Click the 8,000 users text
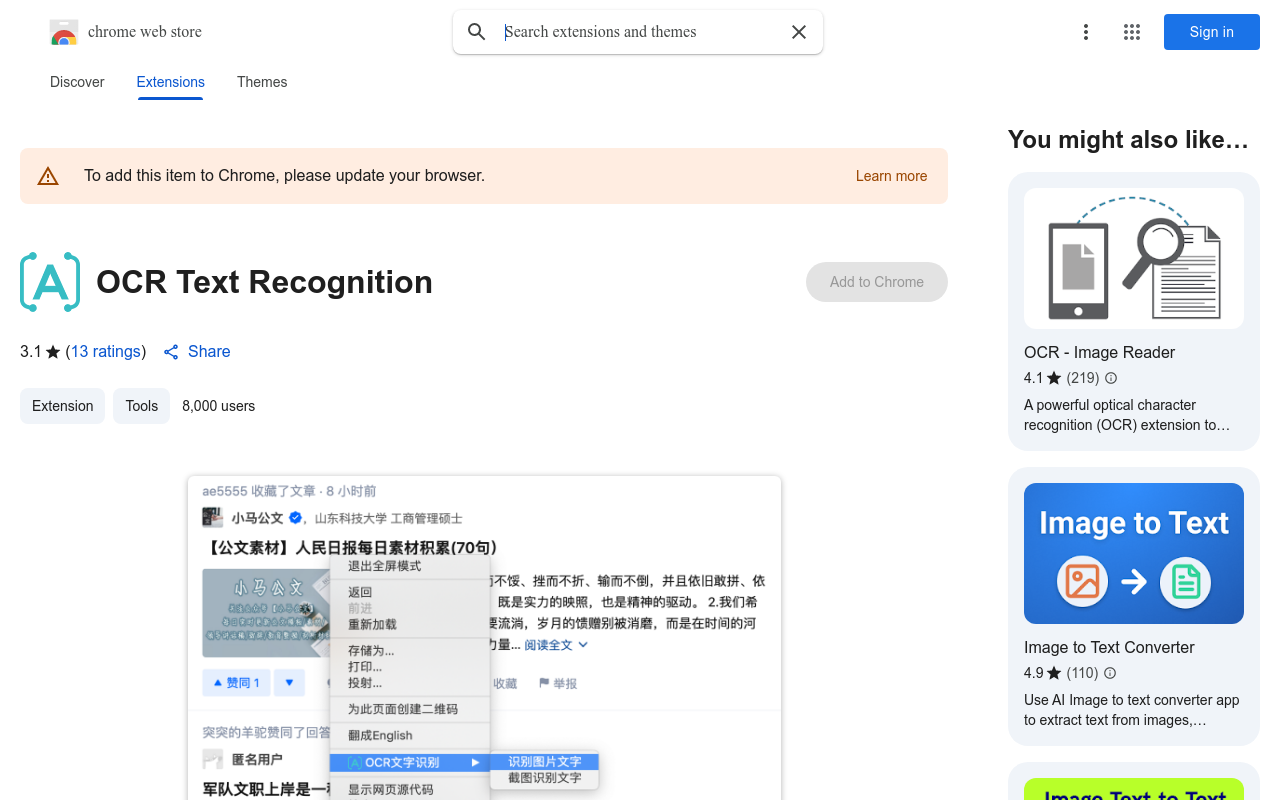Image resolution: width=1280 pixels, height=800 pixels. click(x=218, y=406)
